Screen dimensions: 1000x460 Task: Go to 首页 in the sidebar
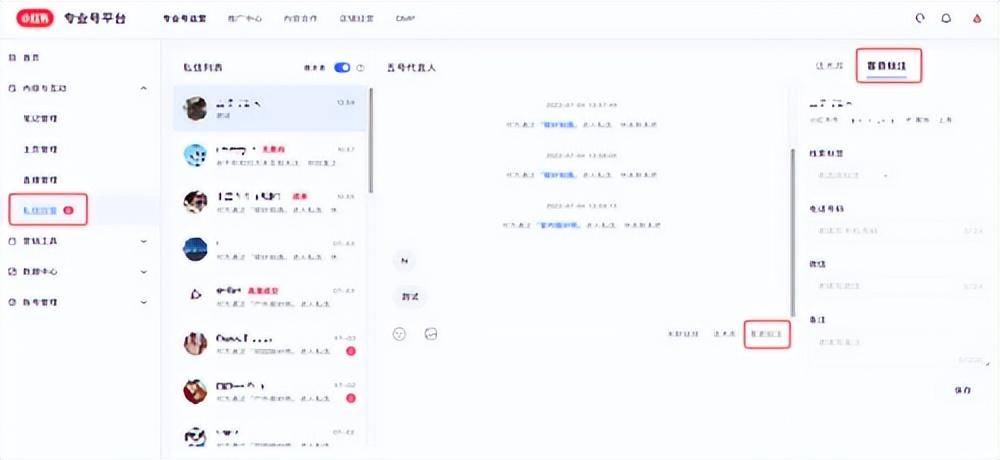point(32,57)
